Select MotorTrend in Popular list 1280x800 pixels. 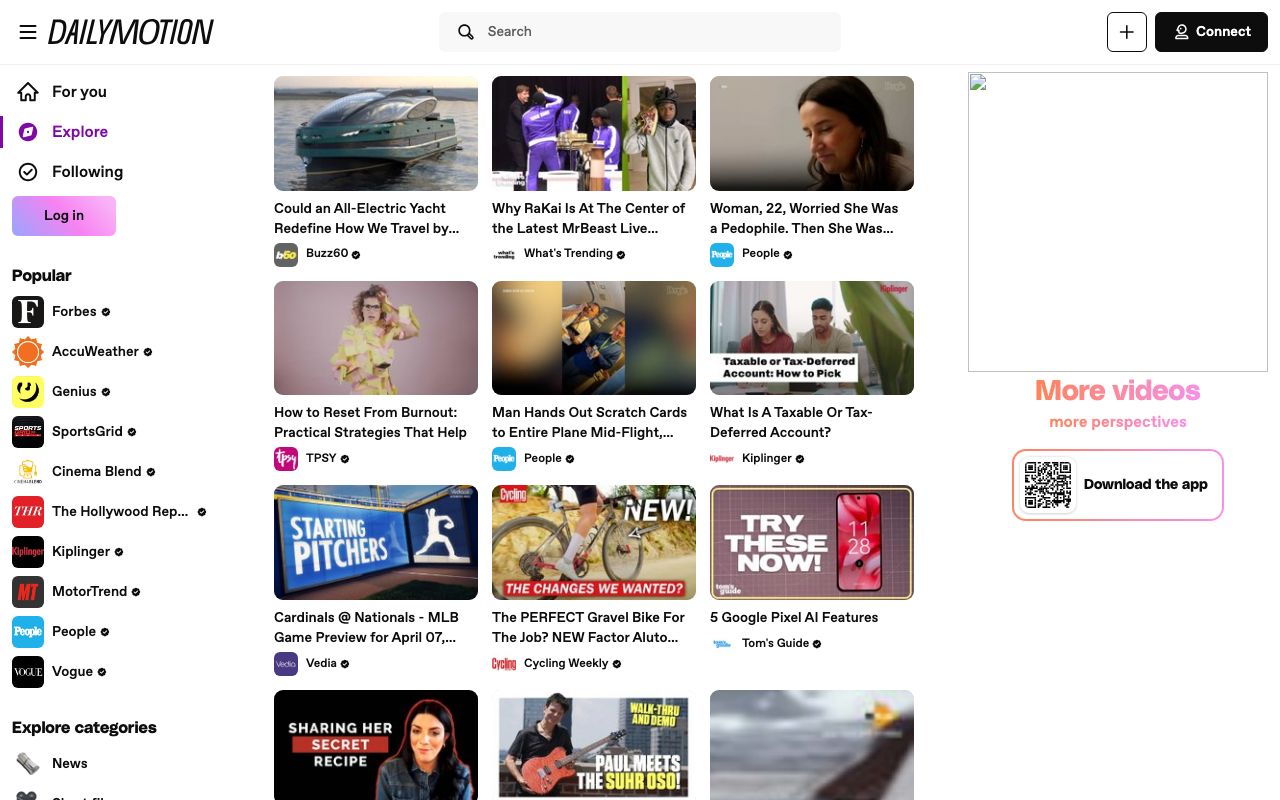point(89,592)
